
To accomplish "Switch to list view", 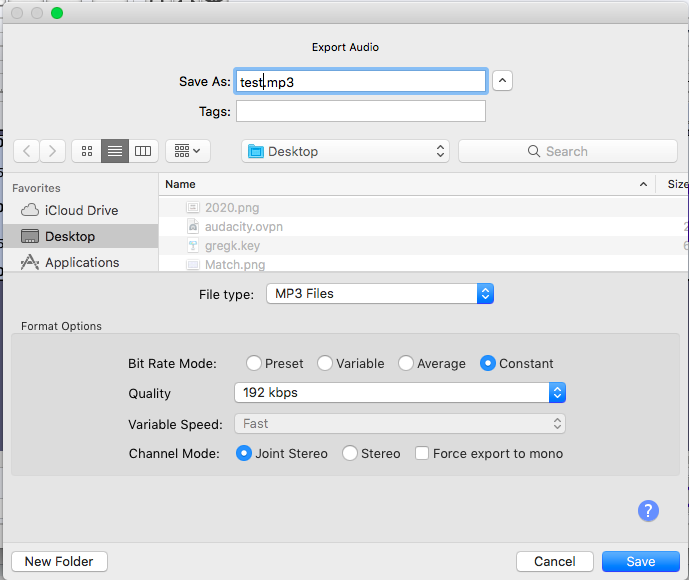I will pos(115,151).
